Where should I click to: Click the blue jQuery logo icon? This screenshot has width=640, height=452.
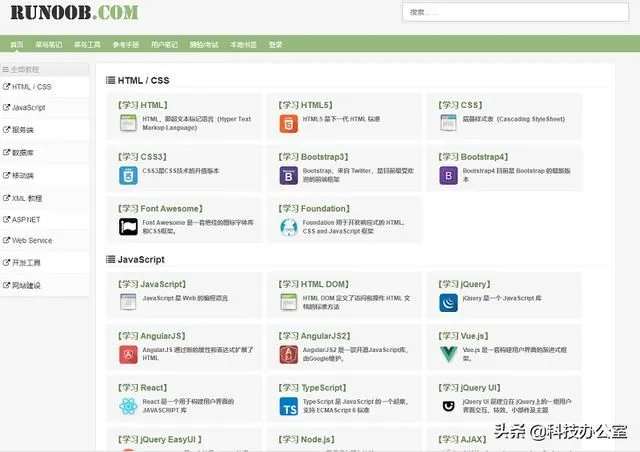[449, 303]
